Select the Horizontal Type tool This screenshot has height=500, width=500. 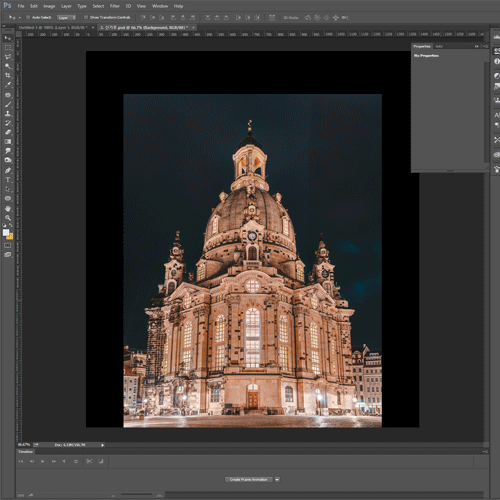coord(8,180)
